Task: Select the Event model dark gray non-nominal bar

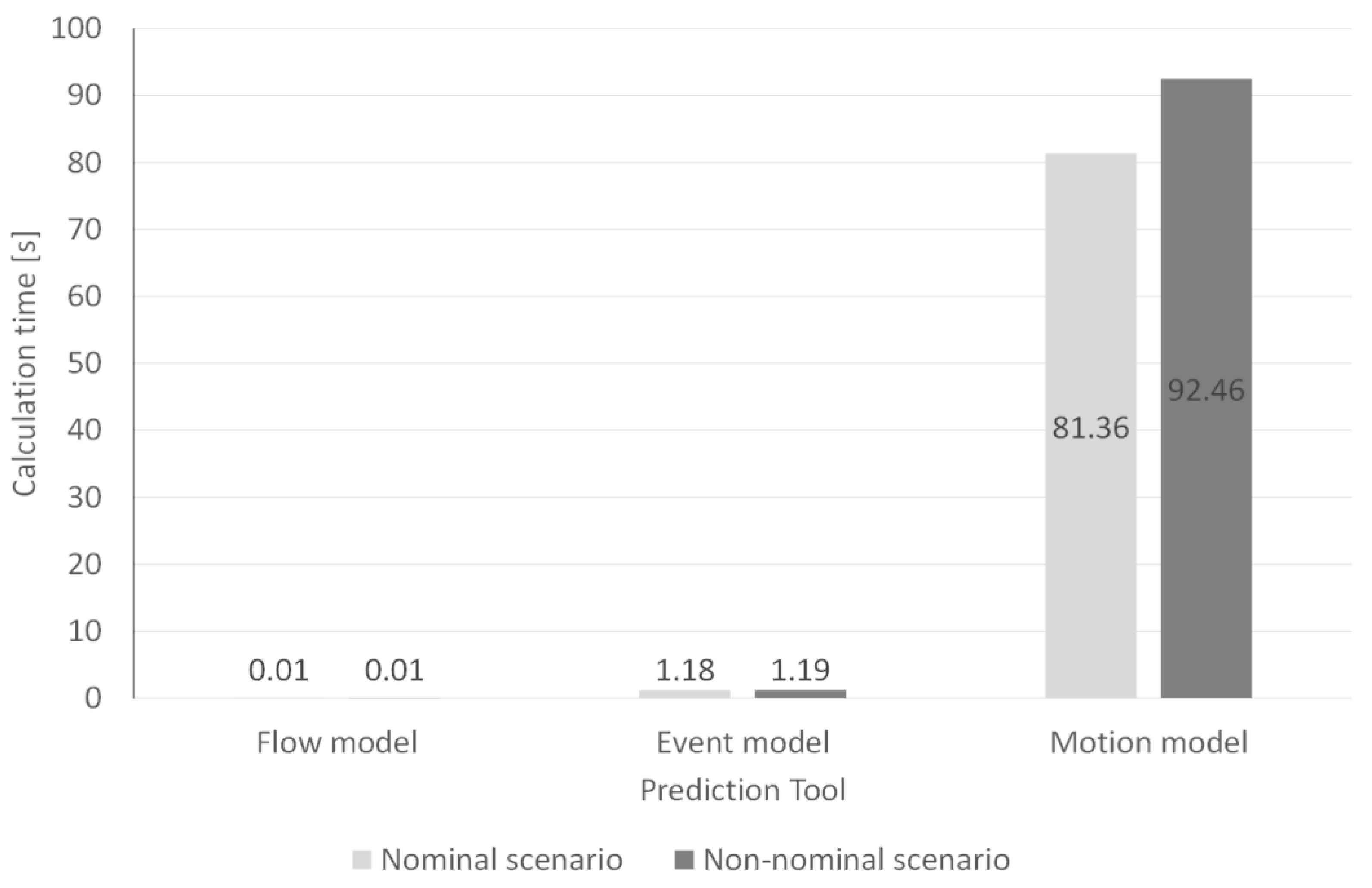Action: (x=800, y=694)
